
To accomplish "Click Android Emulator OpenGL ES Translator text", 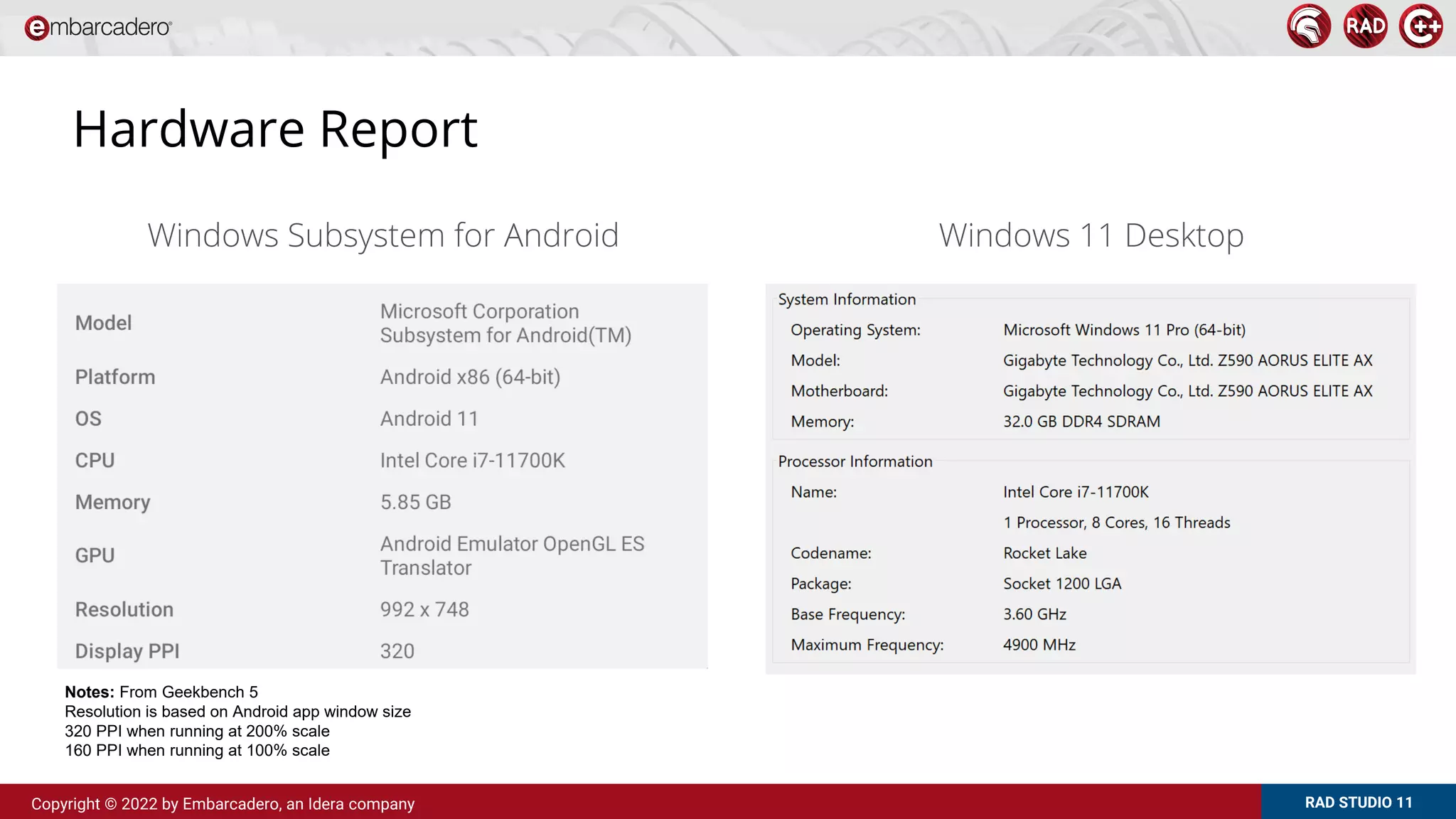I will (x=512, y=556).
